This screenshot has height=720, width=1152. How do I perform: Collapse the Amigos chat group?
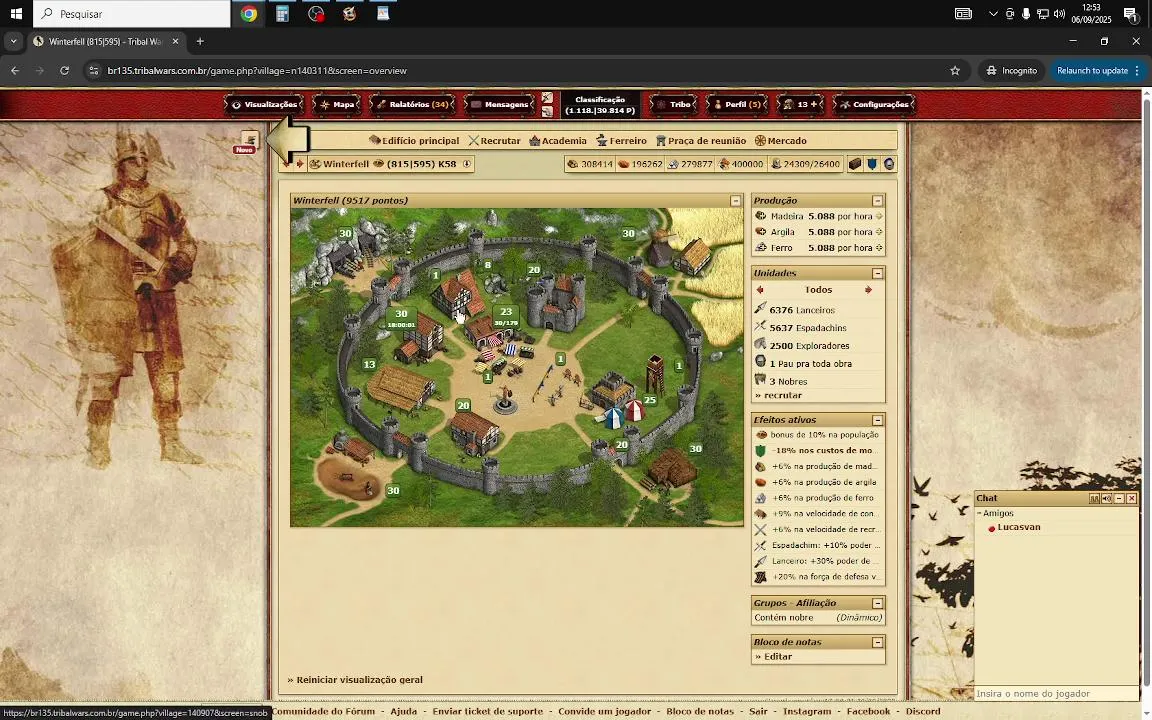[979, 514]
